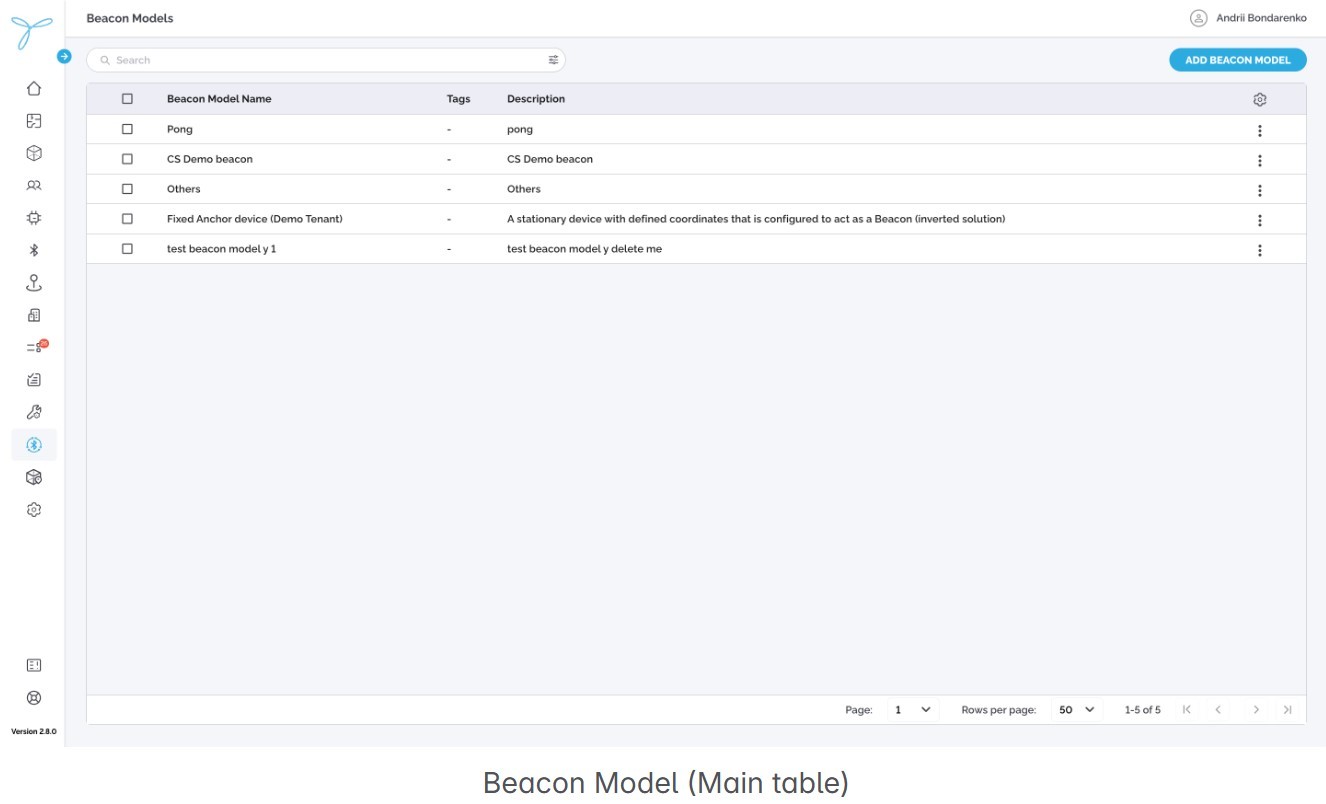Image resolution: width=1326 pixels, height=804 pixels.
Task: Toggle the select-all header checkbox
Action: [x=127, y=99]
